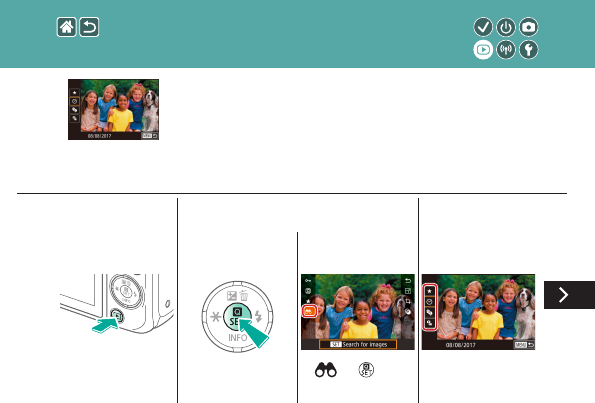595x403 pixels.
Task: Open the checkmark basics section icon
Action: pos(483,27)
